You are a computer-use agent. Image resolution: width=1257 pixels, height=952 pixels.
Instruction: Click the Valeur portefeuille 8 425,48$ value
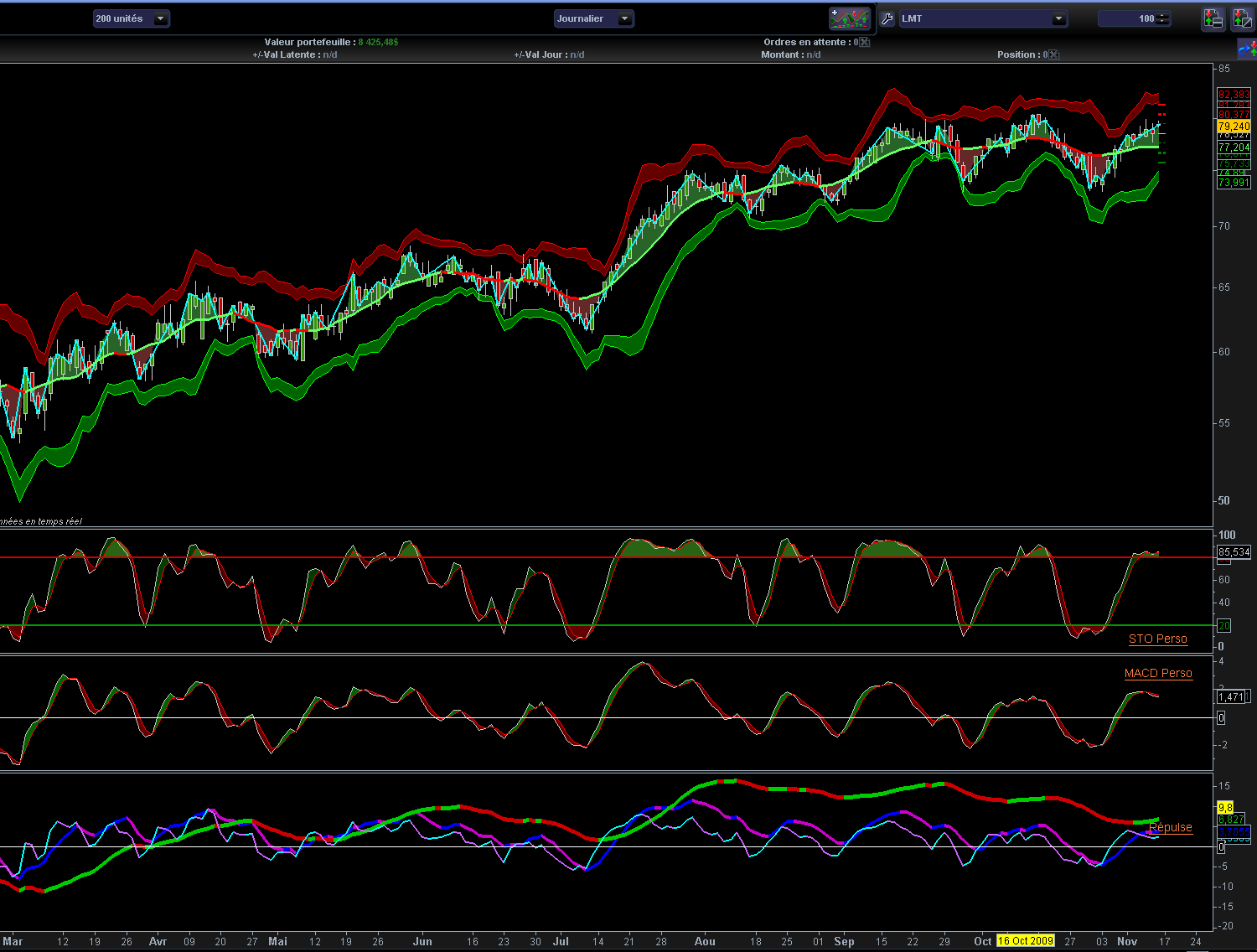(x=378, y=42)
